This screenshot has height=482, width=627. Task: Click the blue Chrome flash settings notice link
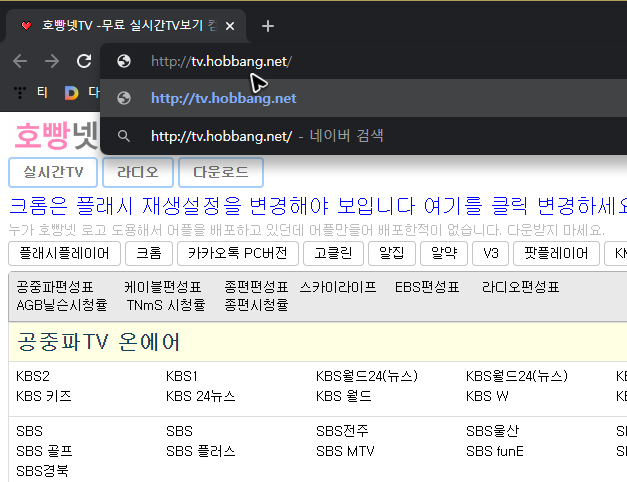(318, 206)
